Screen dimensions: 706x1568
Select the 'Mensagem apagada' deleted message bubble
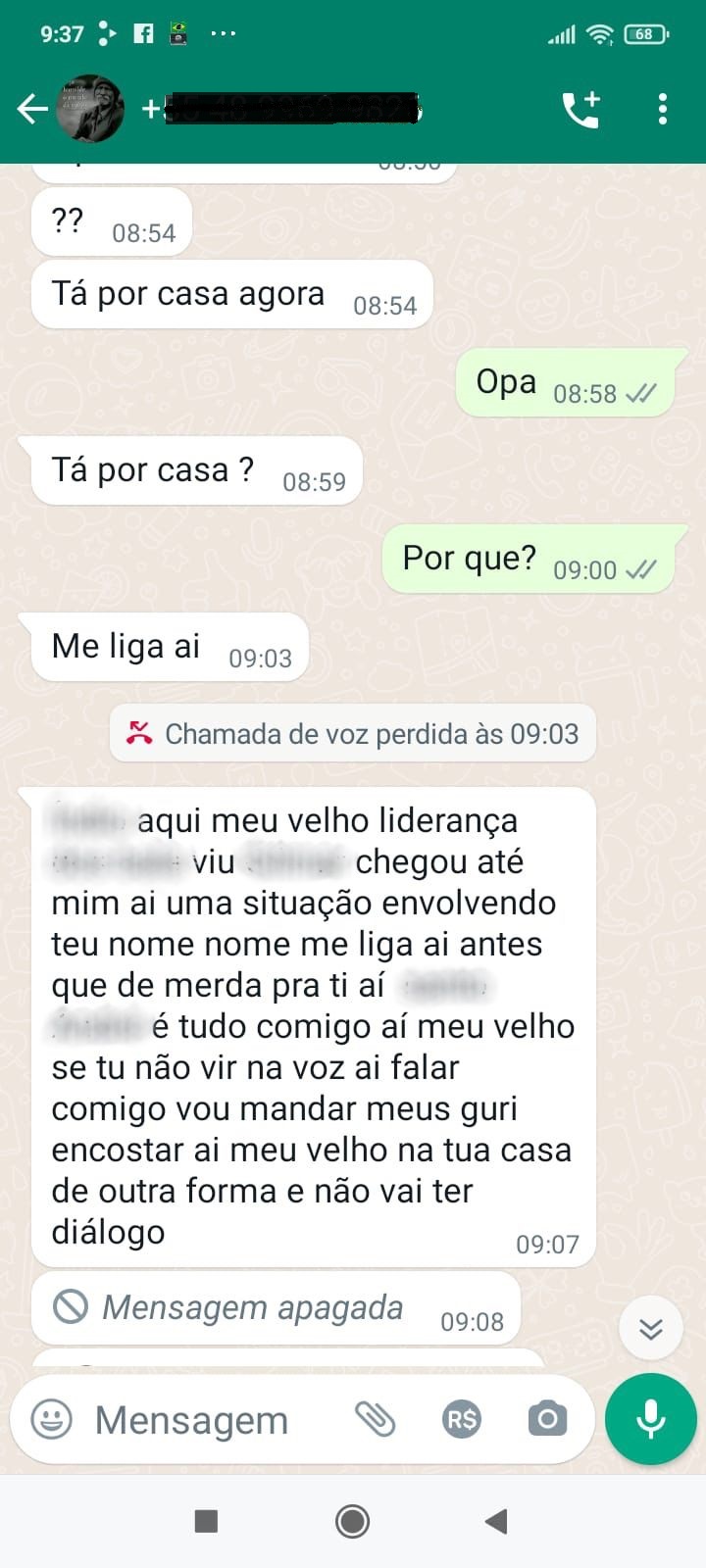coord(276,1307)
